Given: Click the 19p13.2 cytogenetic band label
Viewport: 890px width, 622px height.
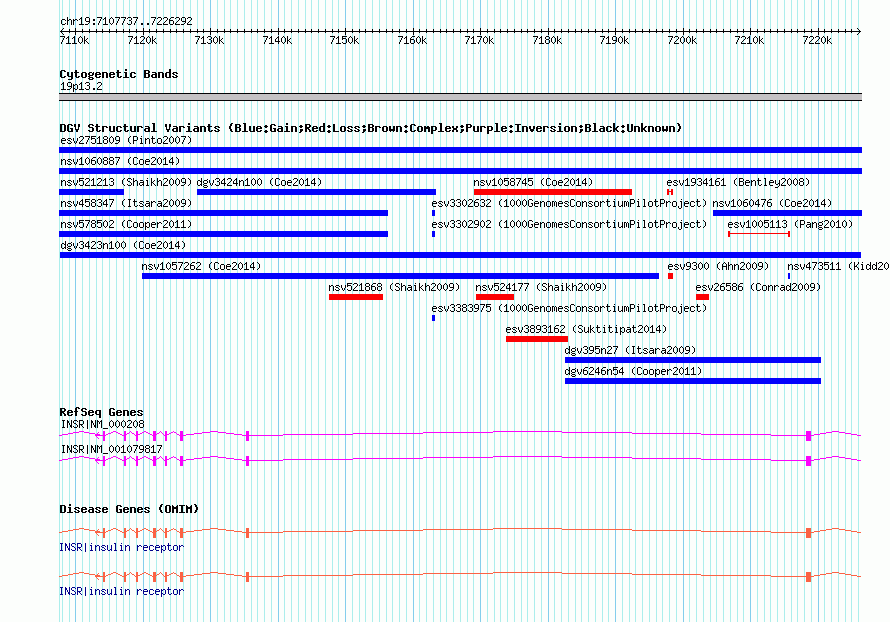Looking at the screenshot, I should 81,86.
